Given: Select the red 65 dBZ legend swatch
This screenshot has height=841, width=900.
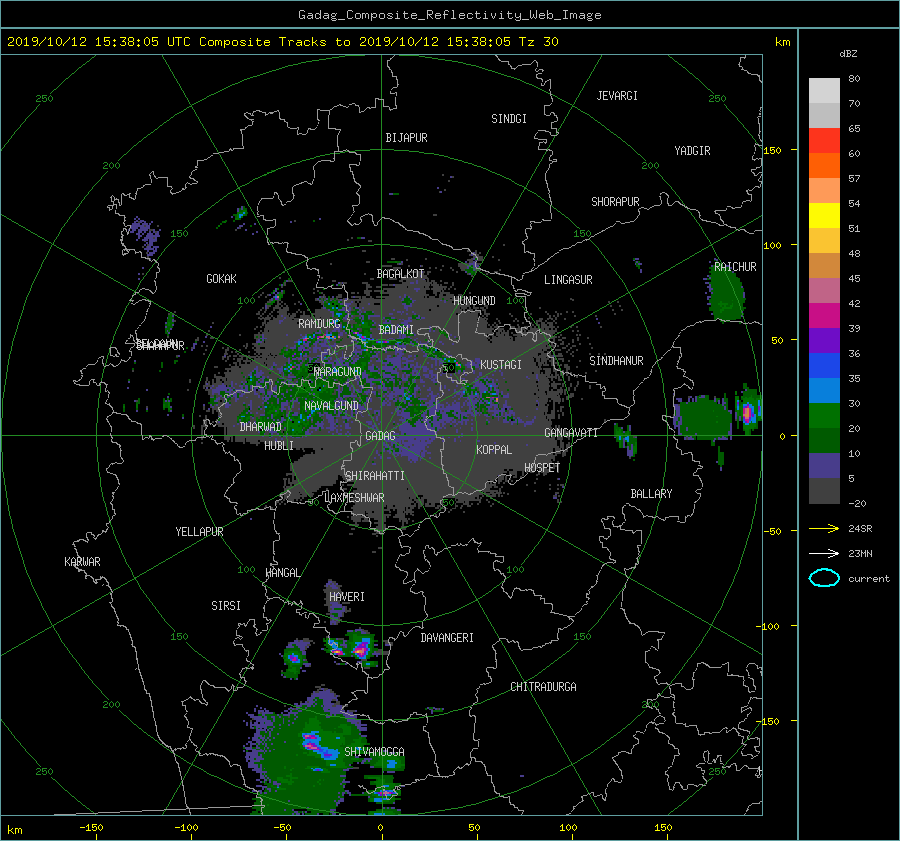Looking at the screenshot, I should point(824,140).
